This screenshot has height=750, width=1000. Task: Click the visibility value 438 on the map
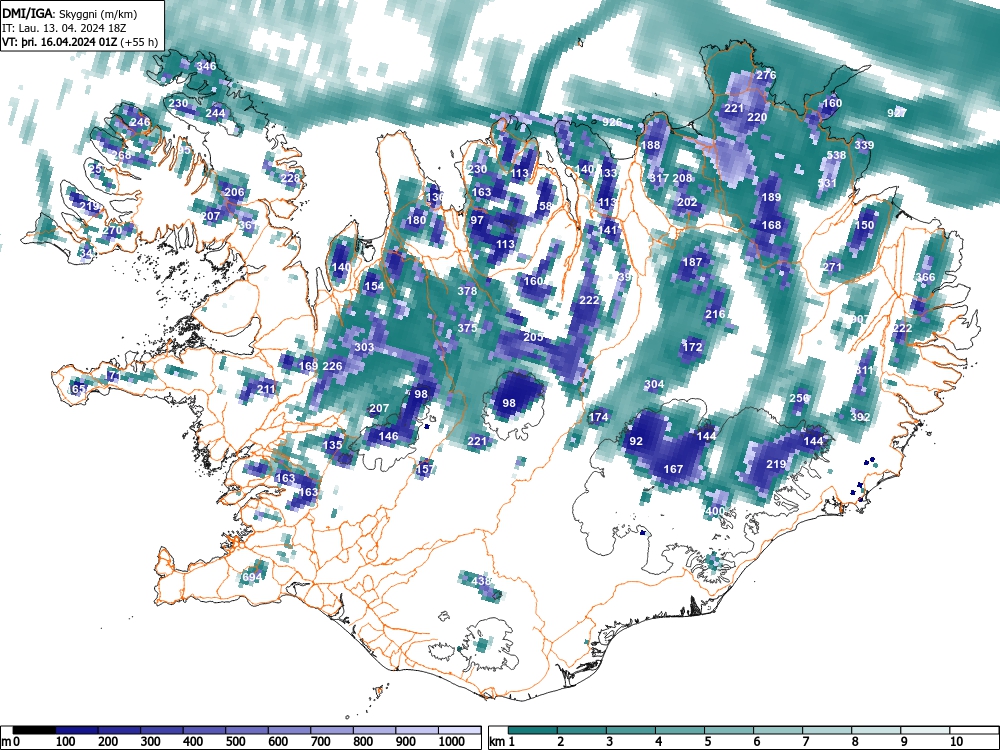pyautogui.click(x=481, y=582)
